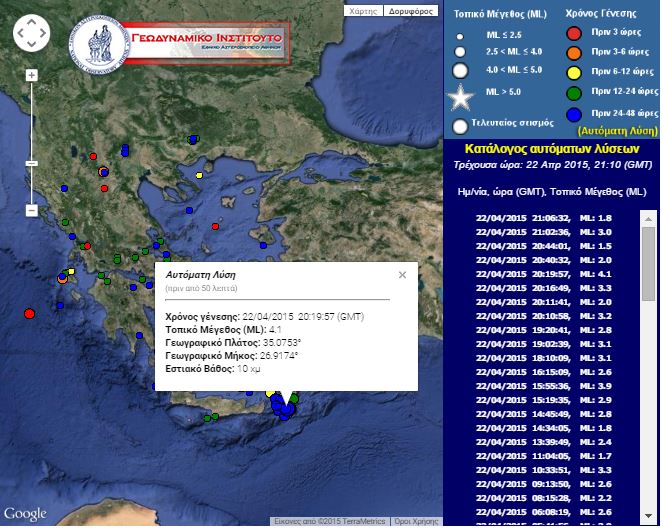Click the zoom slider handle
The image size is (662, 528).
(32, 163)
